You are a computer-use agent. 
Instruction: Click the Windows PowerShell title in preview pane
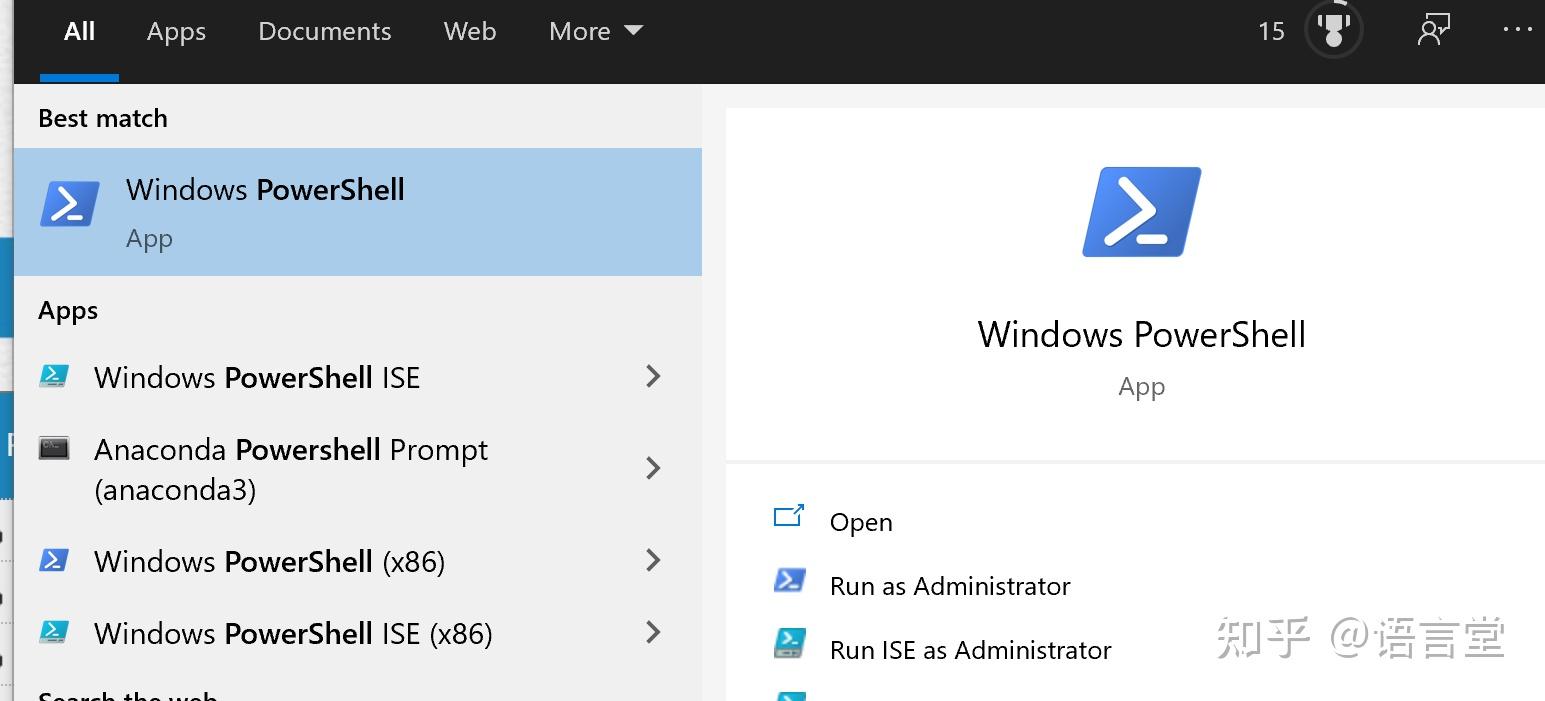[x=1141, y=334]
